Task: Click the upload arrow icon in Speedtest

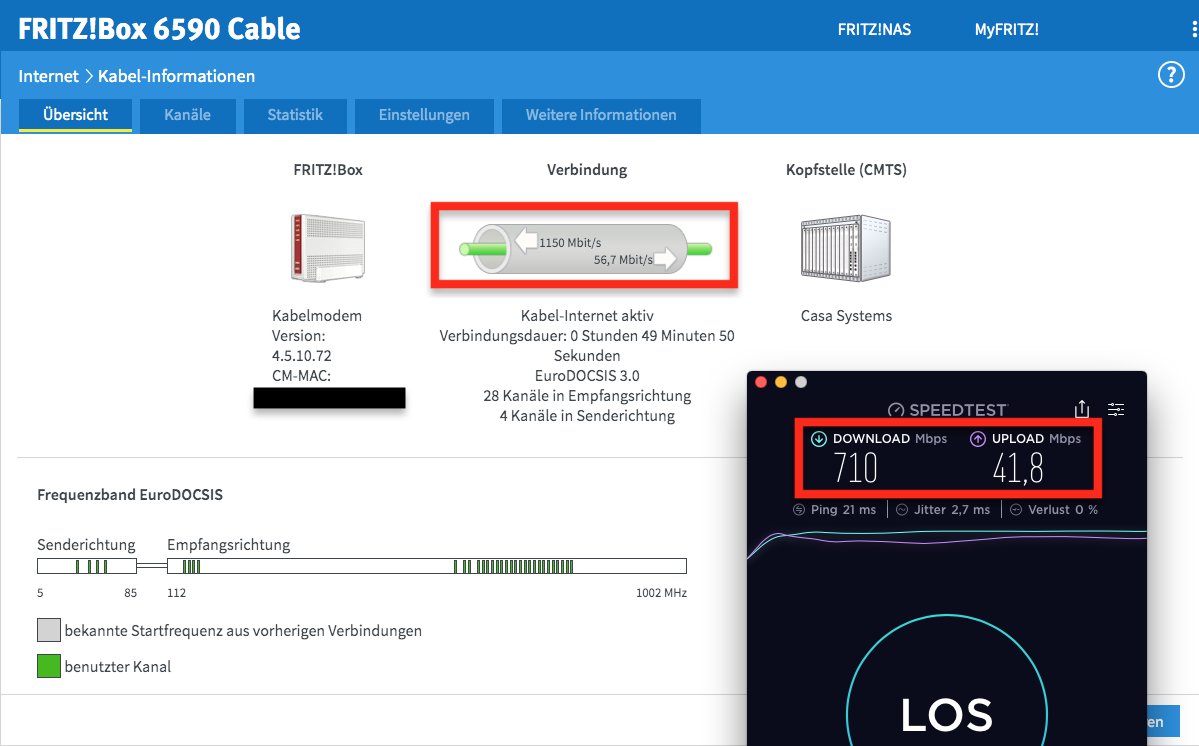Action: [x=978, y=439]
